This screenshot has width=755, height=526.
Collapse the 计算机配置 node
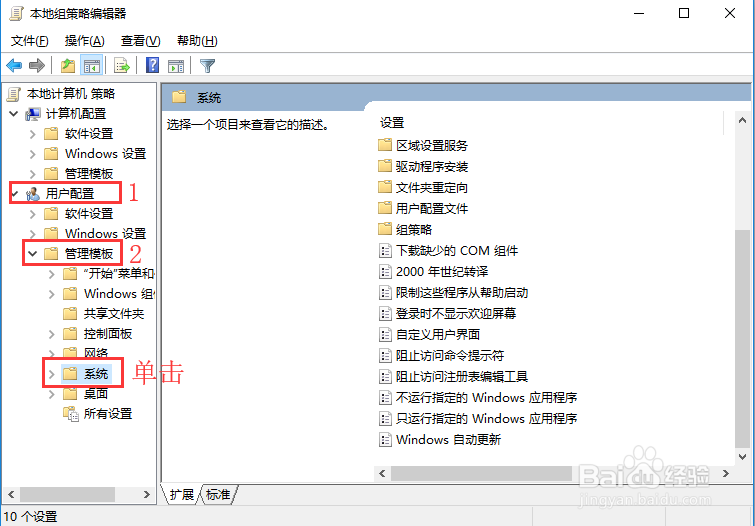(x=14, y=114)
